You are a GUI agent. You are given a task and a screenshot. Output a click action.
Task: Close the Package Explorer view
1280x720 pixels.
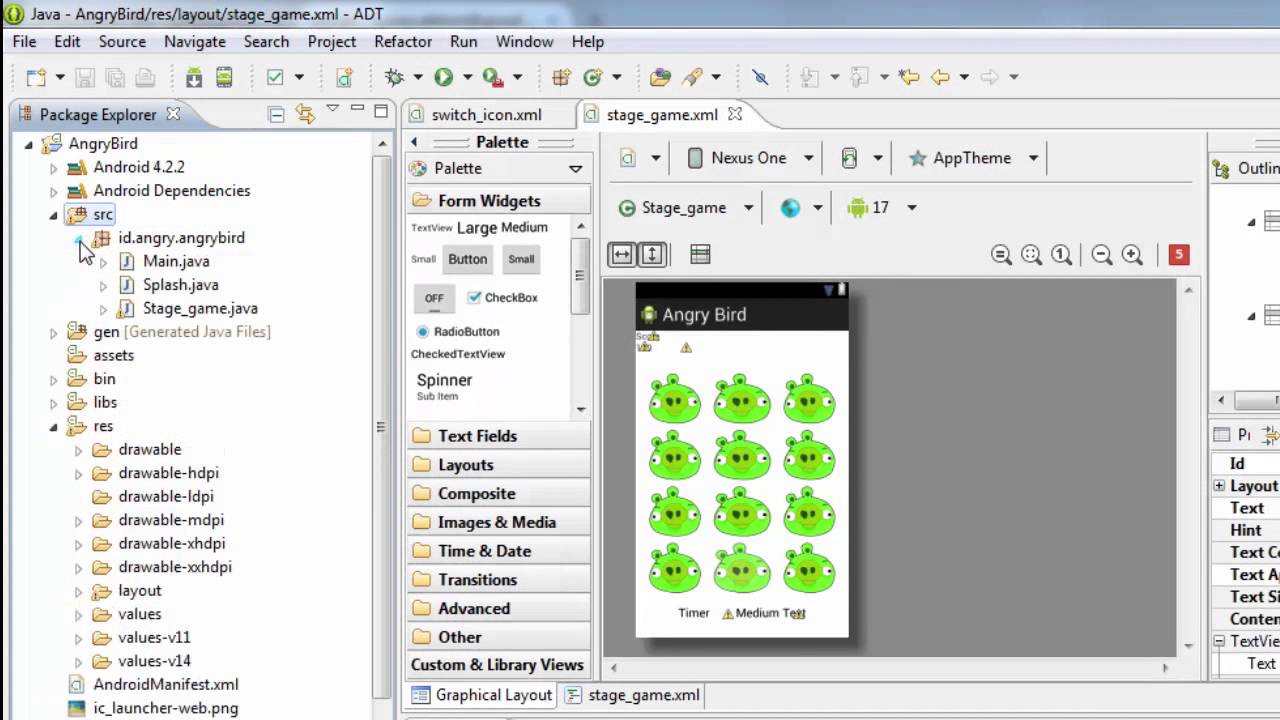(173, 114)
